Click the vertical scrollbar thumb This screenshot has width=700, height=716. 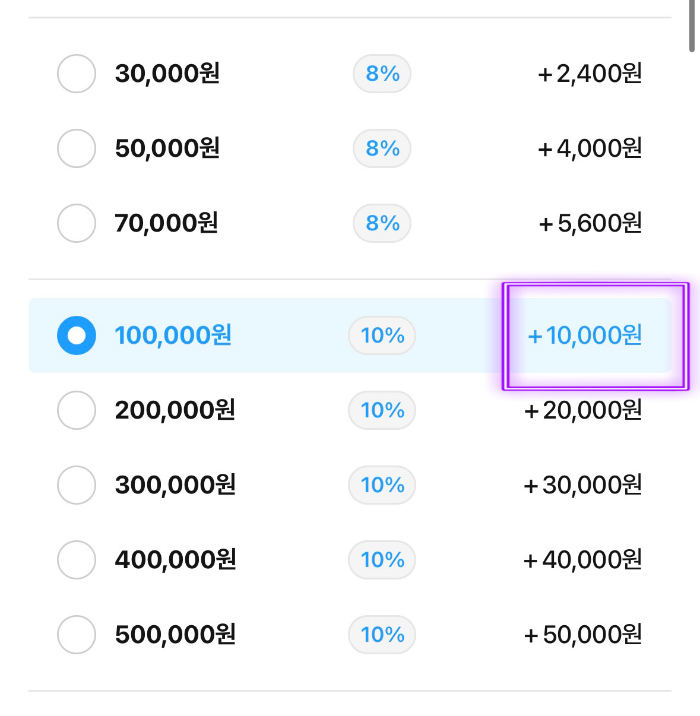click(692, 26)
